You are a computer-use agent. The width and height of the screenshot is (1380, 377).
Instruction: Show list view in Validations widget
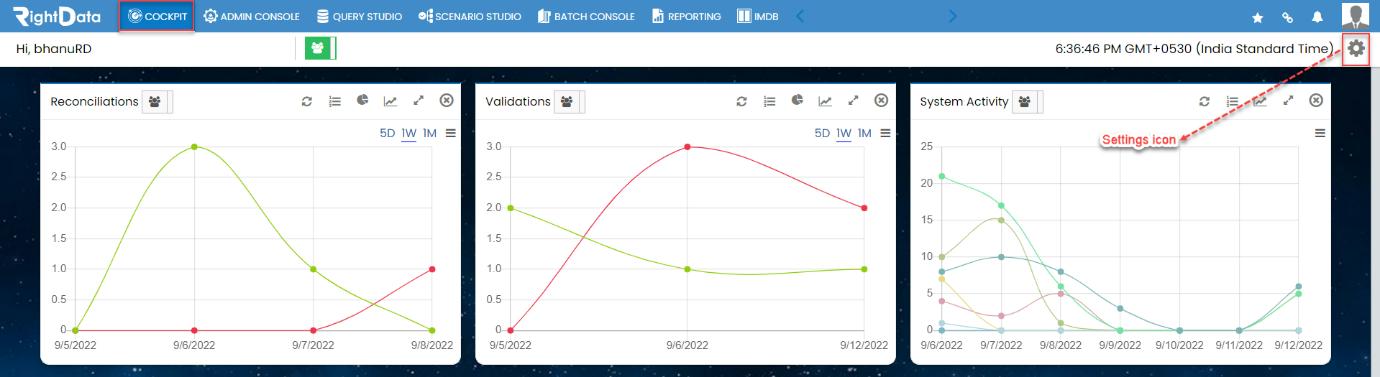pos(770,101)
